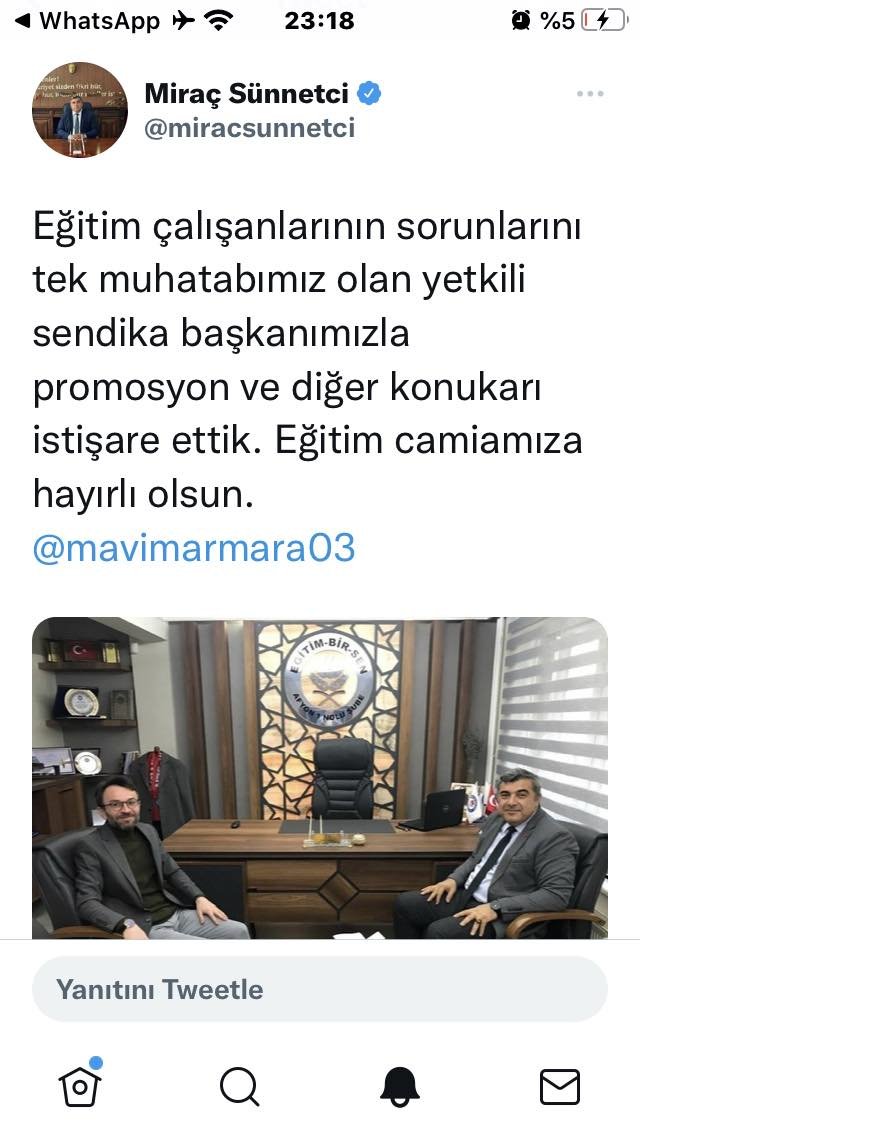Tap the @miracsunnetci handle

click(250, 128)
